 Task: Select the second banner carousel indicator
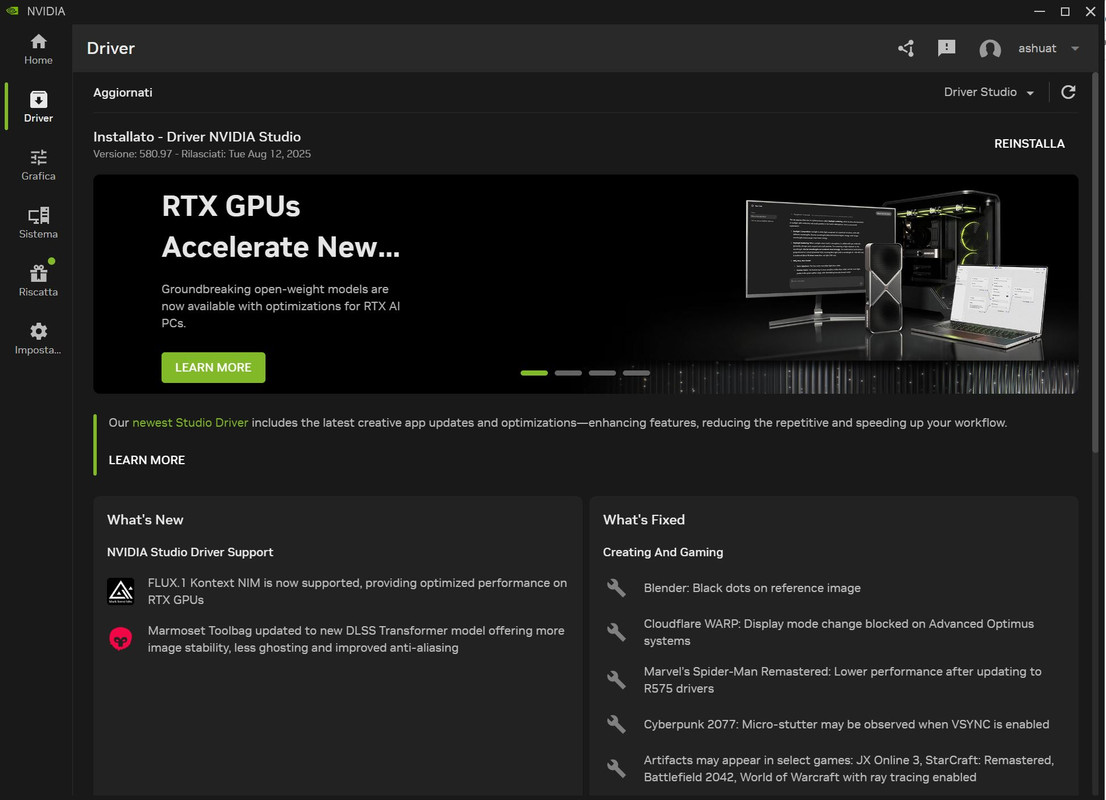tap(568, 373)
